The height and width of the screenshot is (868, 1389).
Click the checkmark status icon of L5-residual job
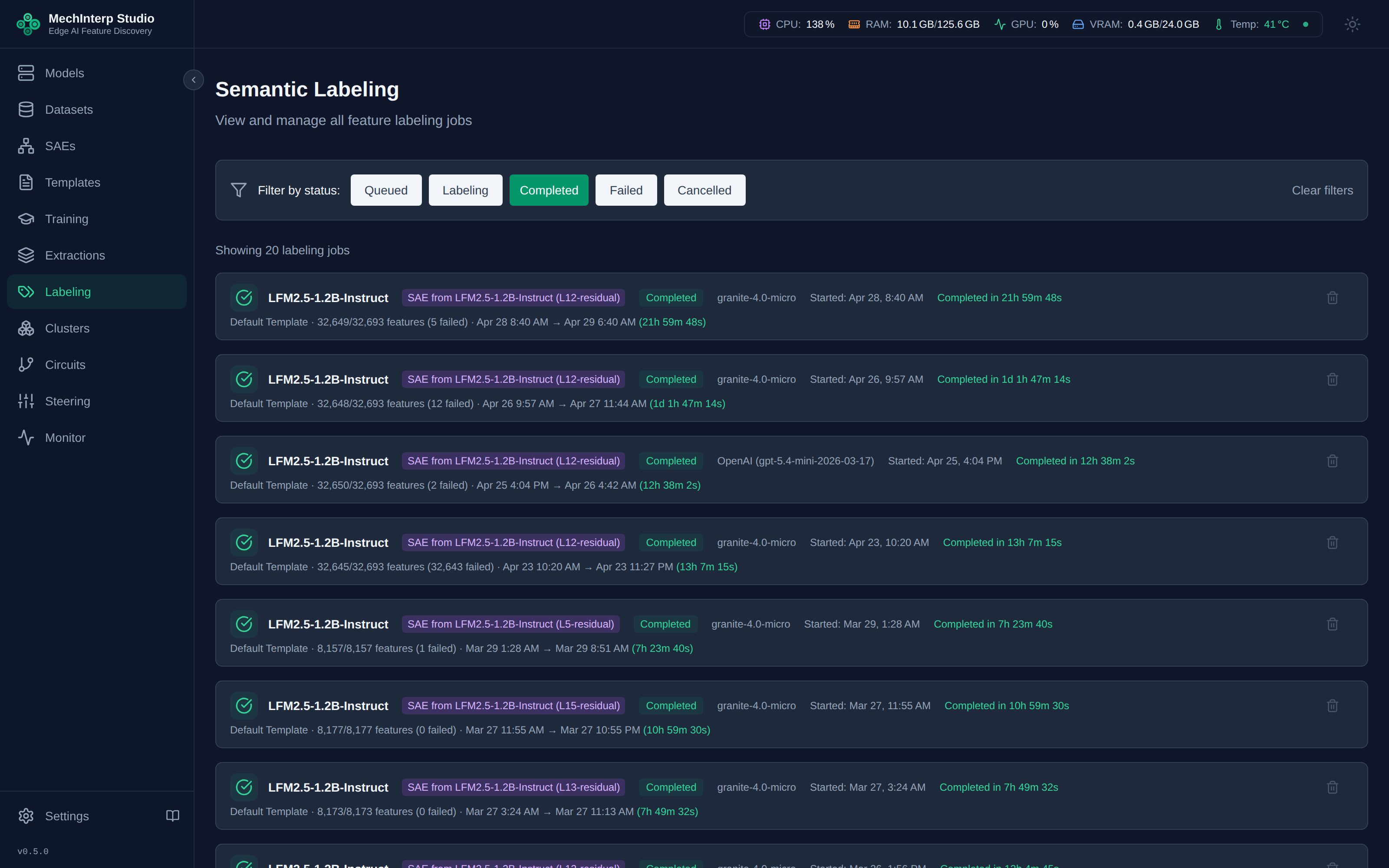click(x=244, y=624)
